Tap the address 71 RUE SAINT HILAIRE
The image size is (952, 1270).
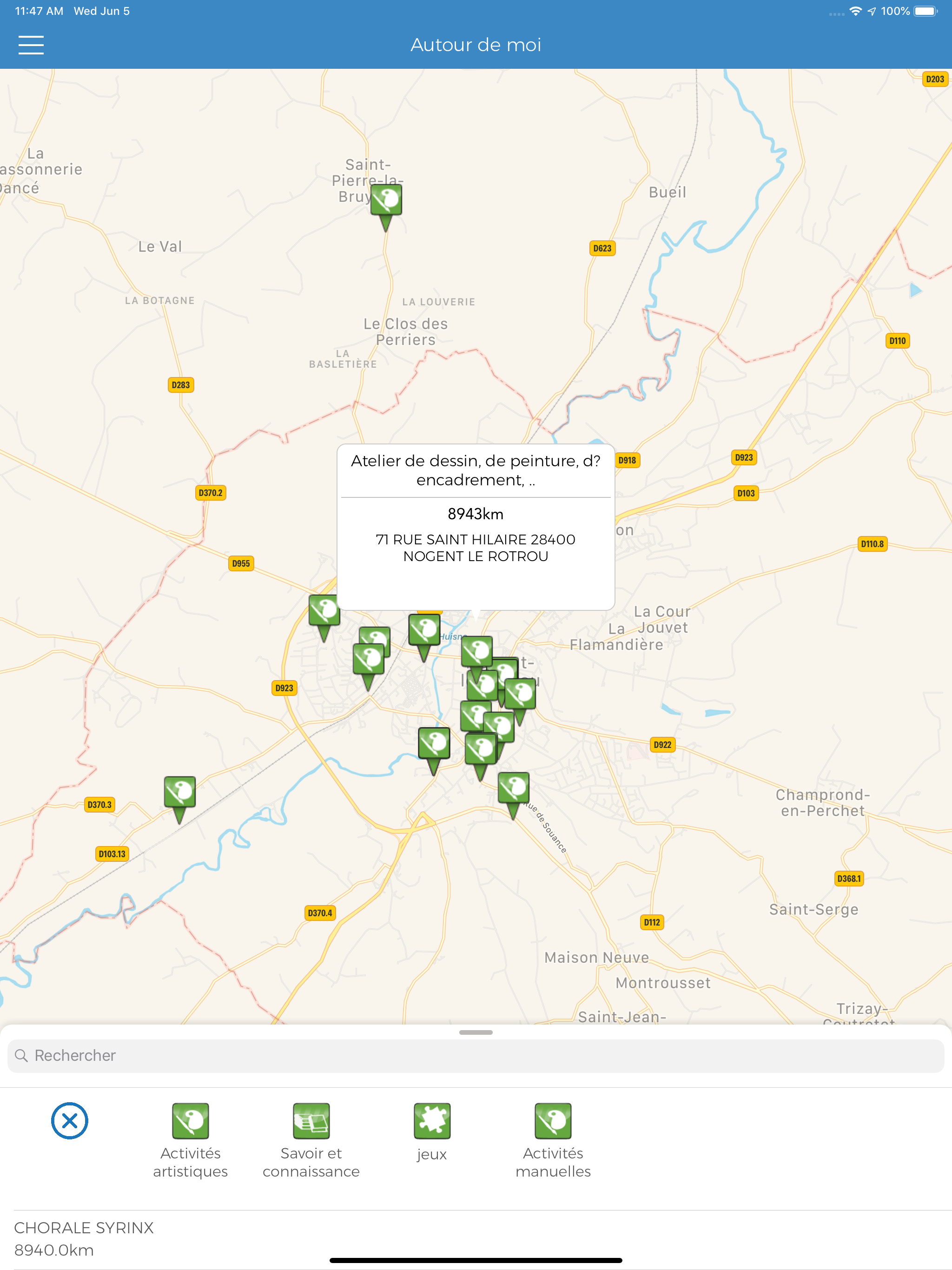coord(476,548)
